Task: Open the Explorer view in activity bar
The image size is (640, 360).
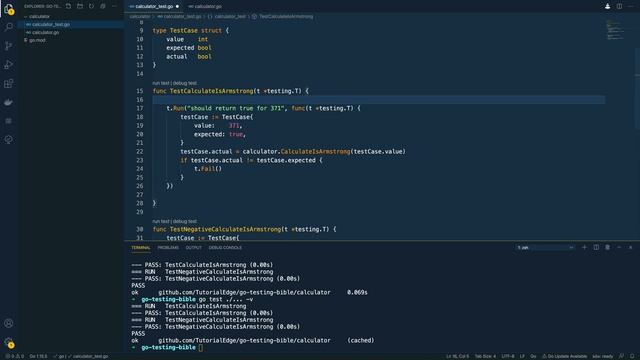Action: 9,9
